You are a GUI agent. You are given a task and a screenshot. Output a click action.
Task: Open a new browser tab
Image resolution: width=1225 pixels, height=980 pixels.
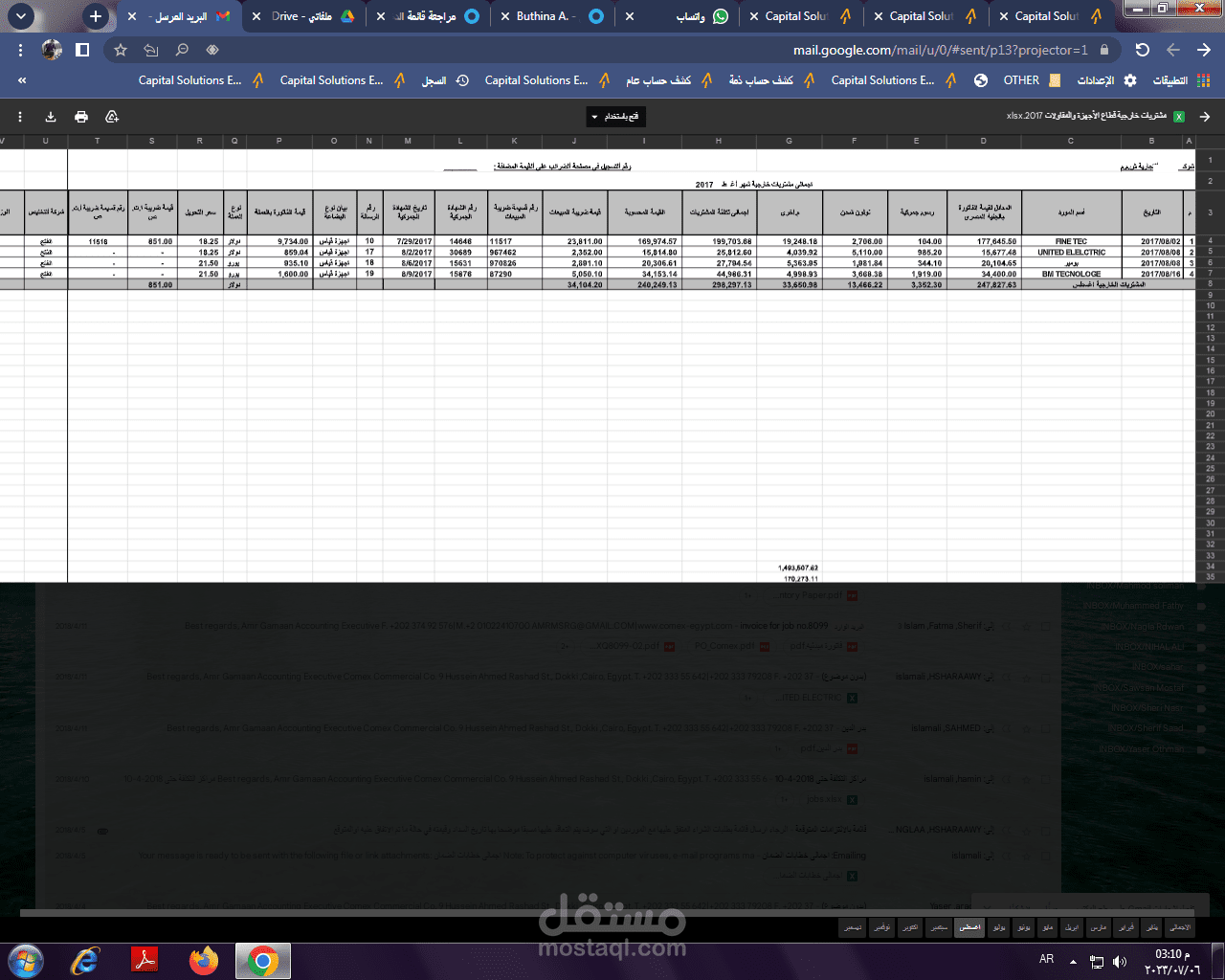pyautogui.click(x=96, y=16)
